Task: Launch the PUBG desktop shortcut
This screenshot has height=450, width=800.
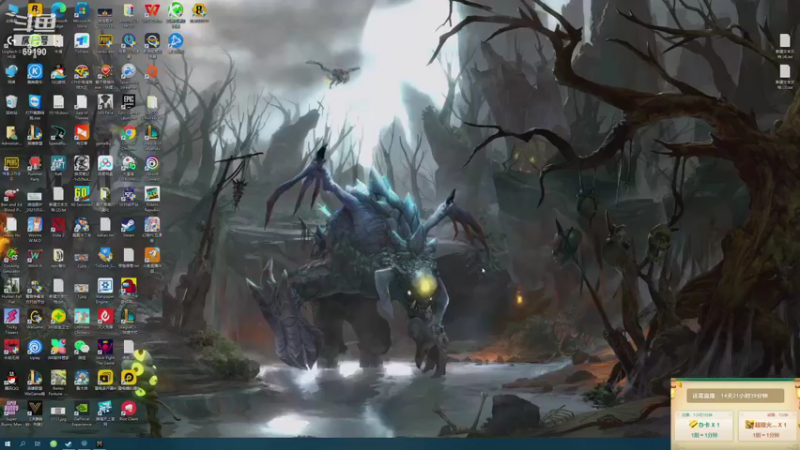Action: (x=11, y=163)
